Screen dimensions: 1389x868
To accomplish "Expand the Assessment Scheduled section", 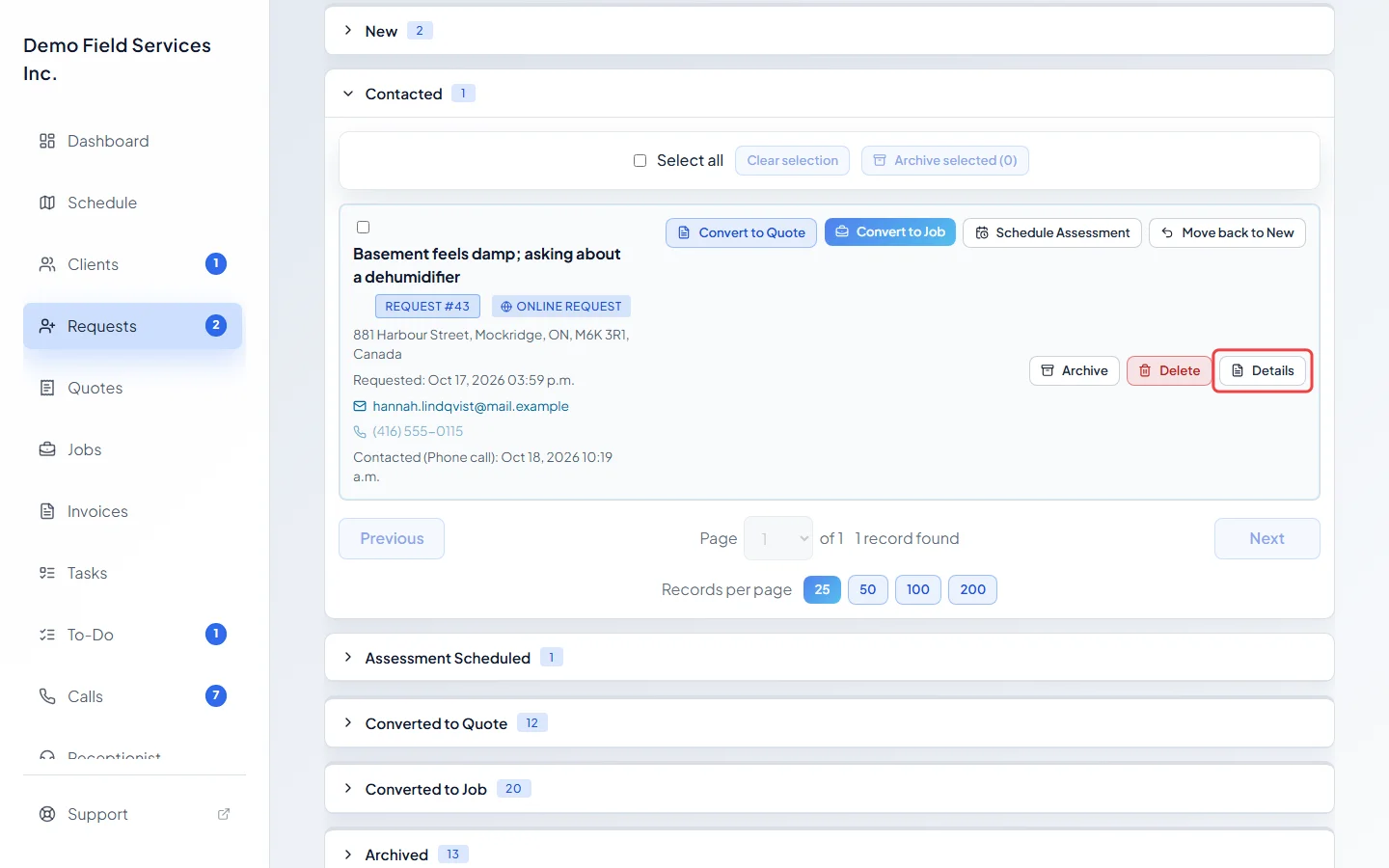I will tap(830, 658).
